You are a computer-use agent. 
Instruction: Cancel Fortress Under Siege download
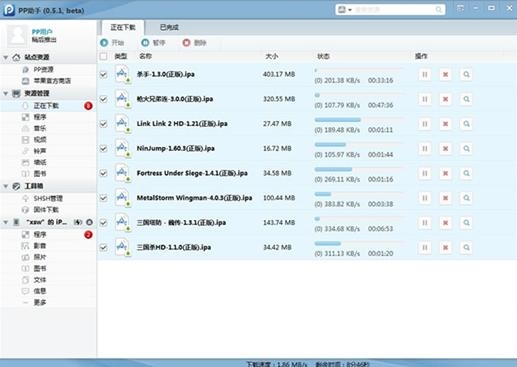point(445,173)
